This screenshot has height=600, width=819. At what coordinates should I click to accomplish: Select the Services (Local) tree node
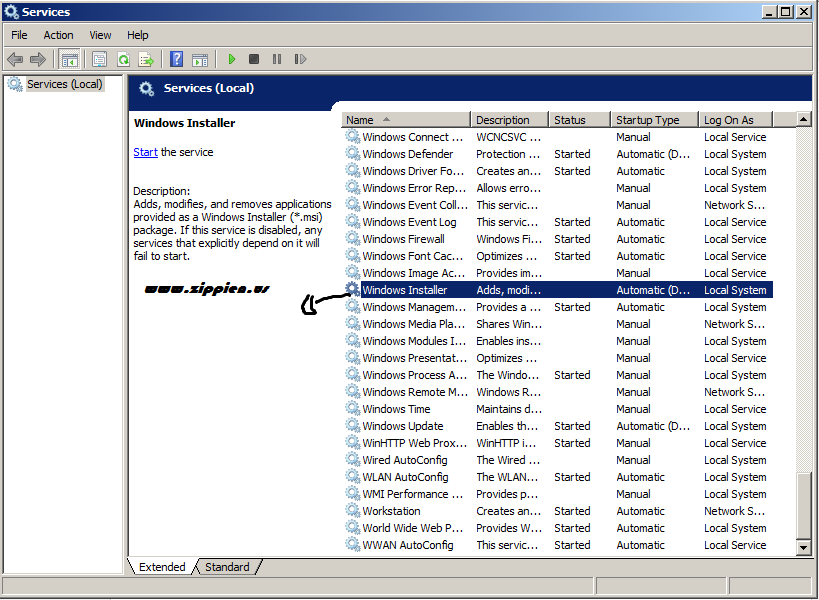[x=65, y=84]
